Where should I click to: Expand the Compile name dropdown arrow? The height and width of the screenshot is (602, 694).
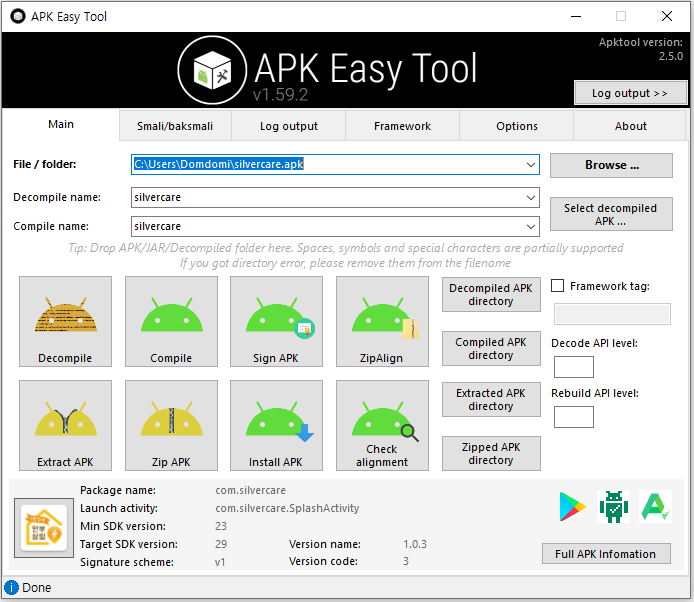pyautogui.click(x=531, y=227)
